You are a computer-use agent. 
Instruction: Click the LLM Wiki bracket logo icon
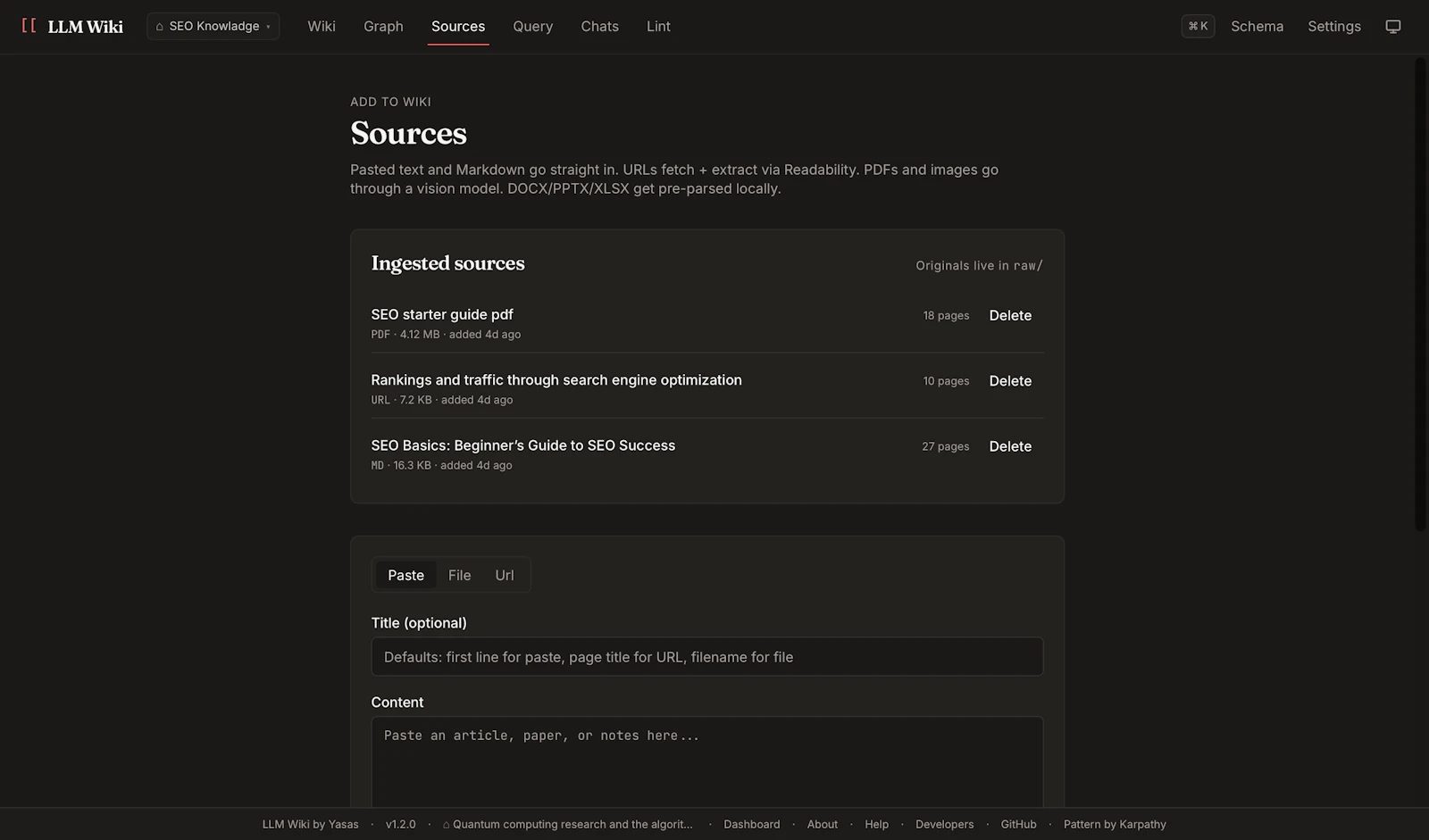point(29,26)
